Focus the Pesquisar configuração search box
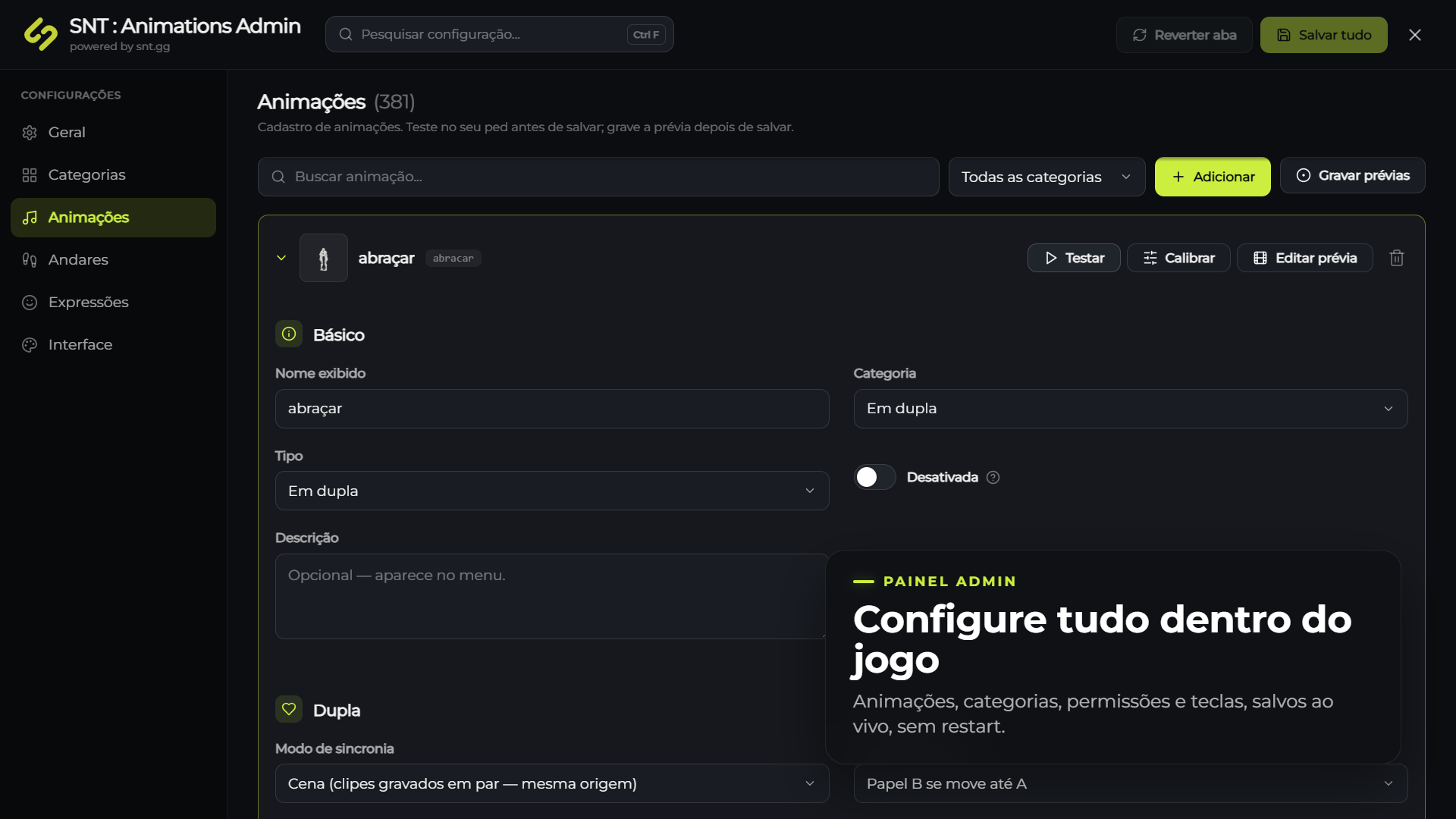This screenshot has width=1456, height=819. pos(499,34)
